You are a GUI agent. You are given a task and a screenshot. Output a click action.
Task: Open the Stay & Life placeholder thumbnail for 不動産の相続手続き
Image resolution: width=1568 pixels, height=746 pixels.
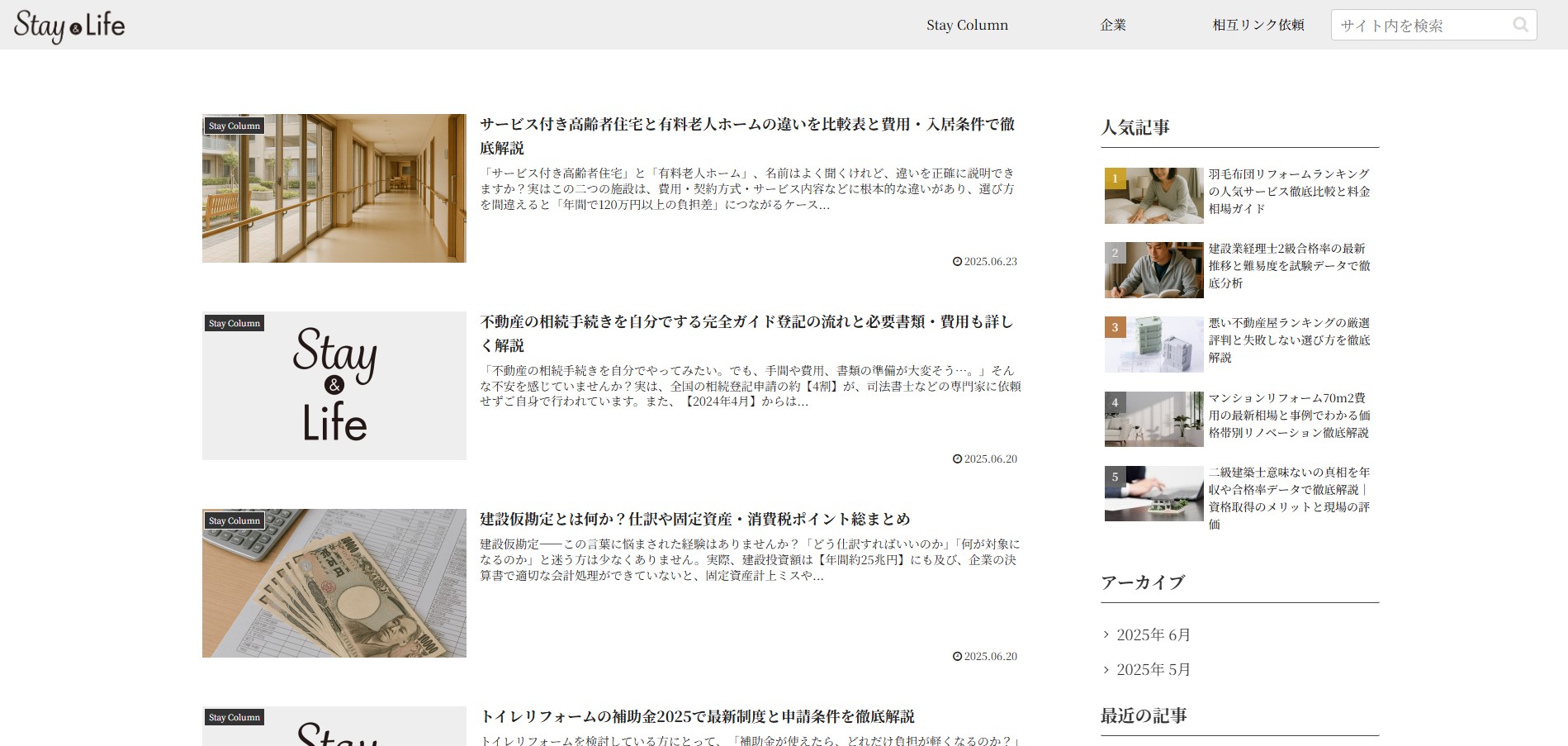coord(334,386)
